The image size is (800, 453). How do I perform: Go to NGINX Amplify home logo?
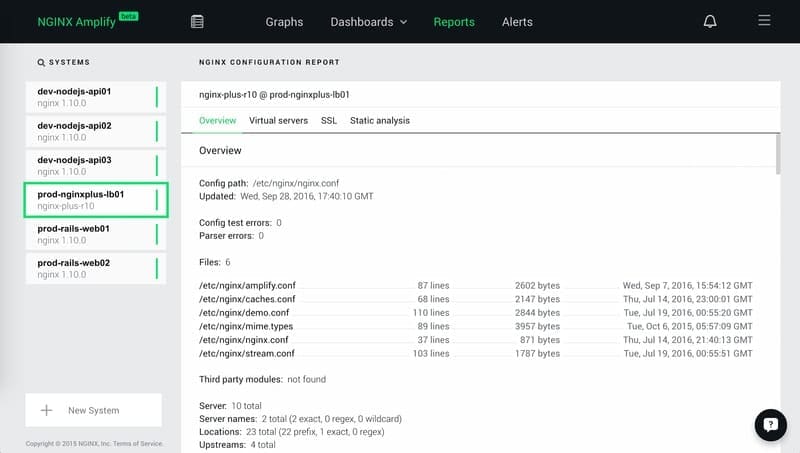tap(87, 21)
